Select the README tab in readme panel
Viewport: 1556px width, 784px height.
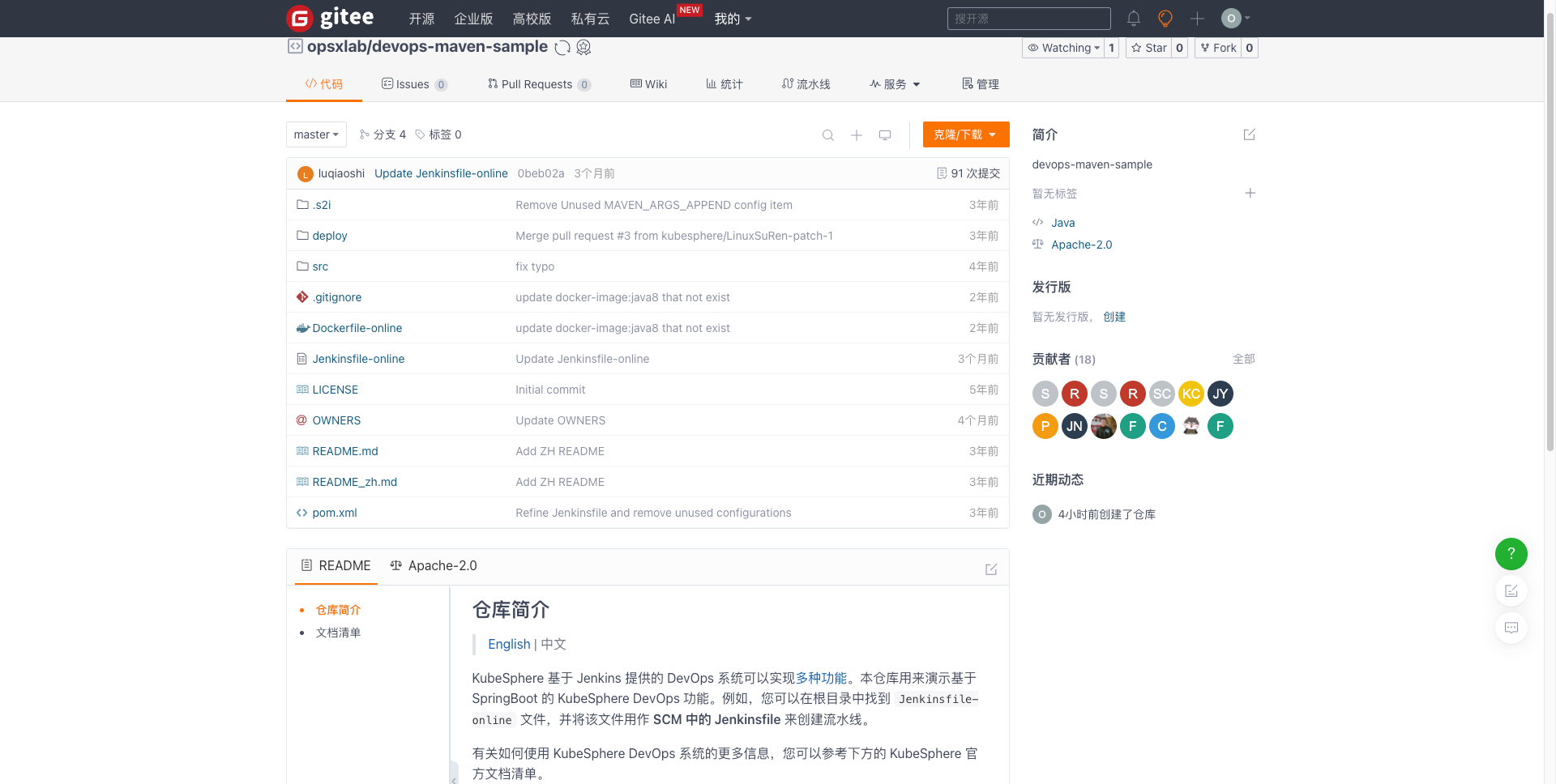(x=336, y=566)
